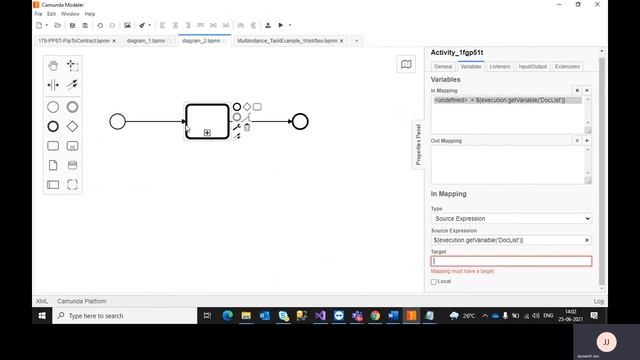The image size is (640, 360).
Task: Click the Target input field
Action: 511,261
